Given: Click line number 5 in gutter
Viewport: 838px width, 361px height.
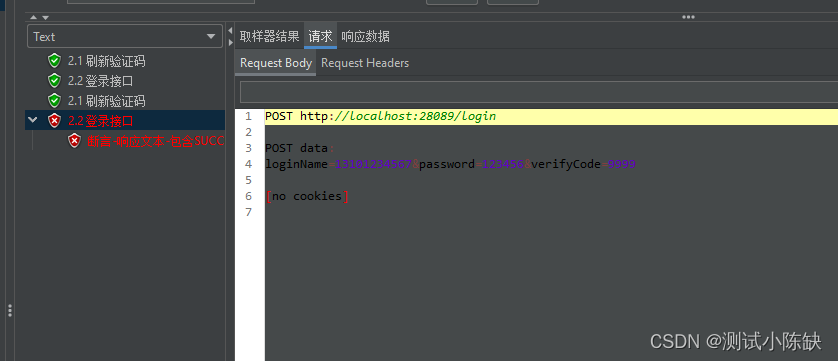Looking at the screenshot, I should click(248, 180).
